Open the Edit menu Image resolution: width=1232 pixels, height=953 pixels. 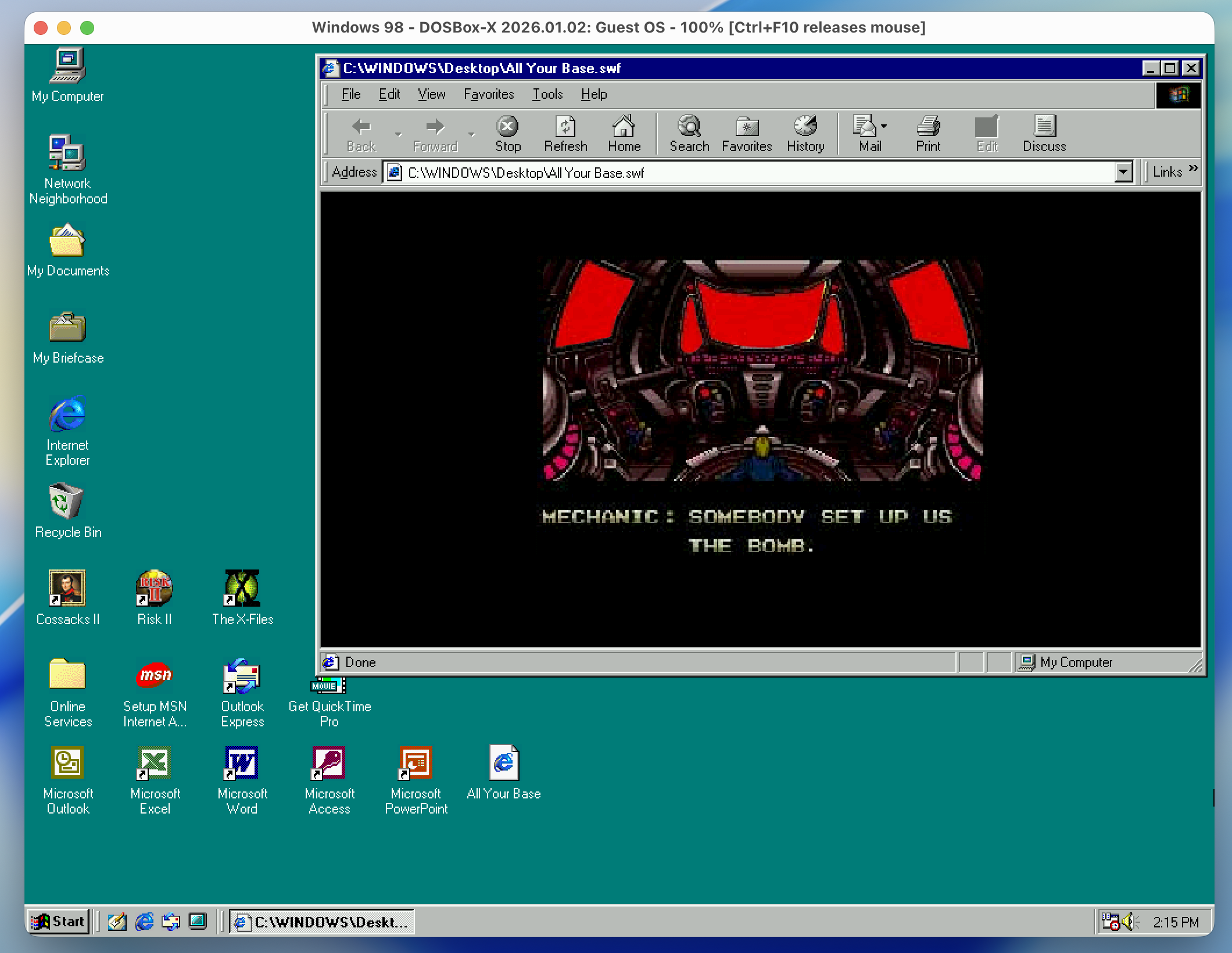(x=389, y=94)
